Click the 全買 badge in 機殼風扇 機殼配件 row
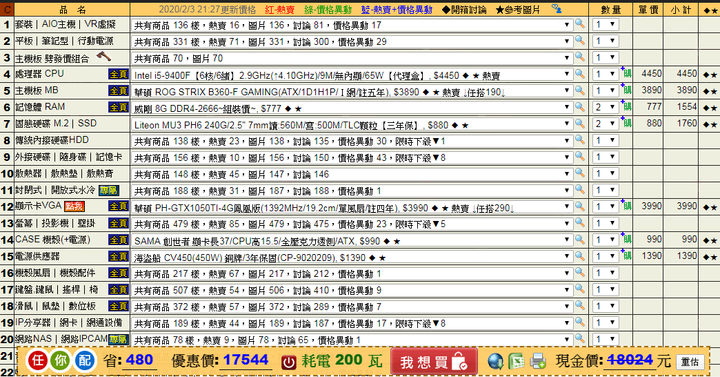 point(118,273)
